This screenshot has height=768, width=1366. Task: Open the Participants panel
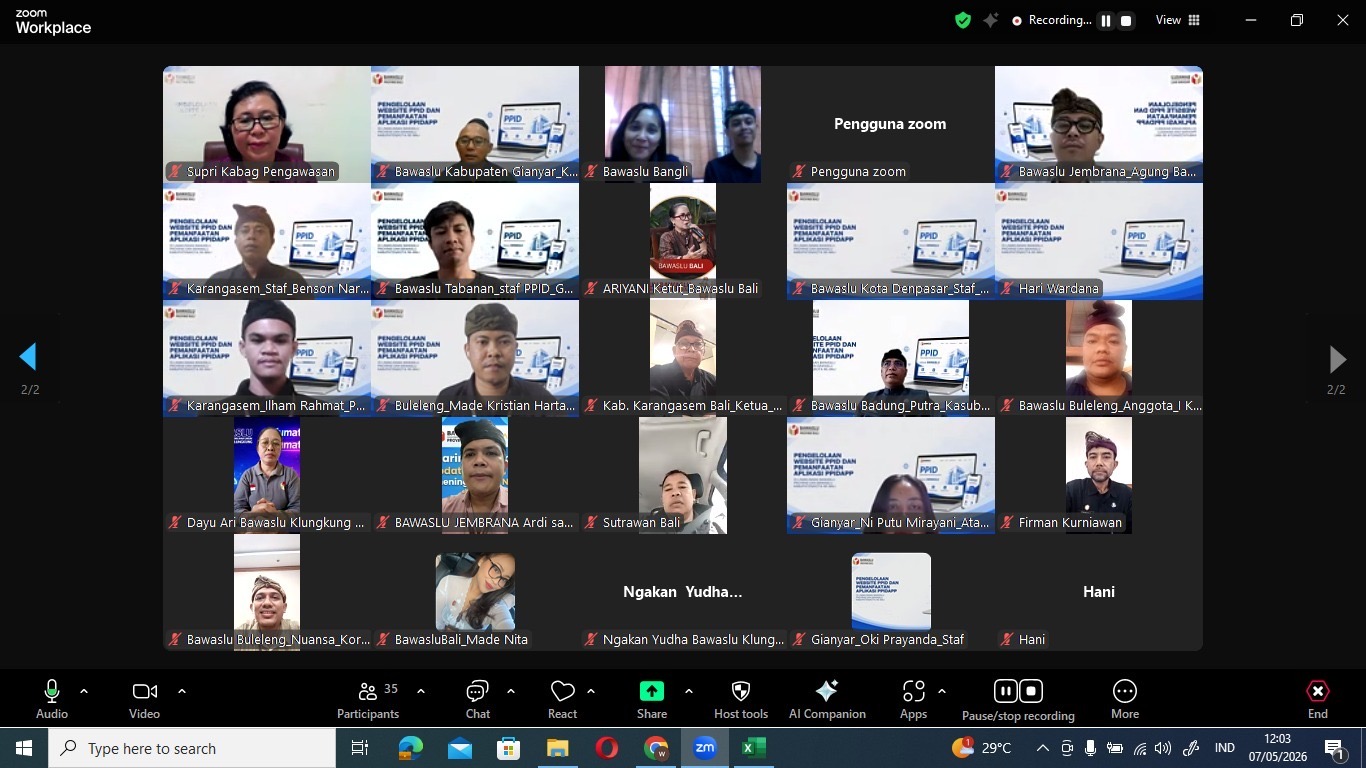pos(368,699)
